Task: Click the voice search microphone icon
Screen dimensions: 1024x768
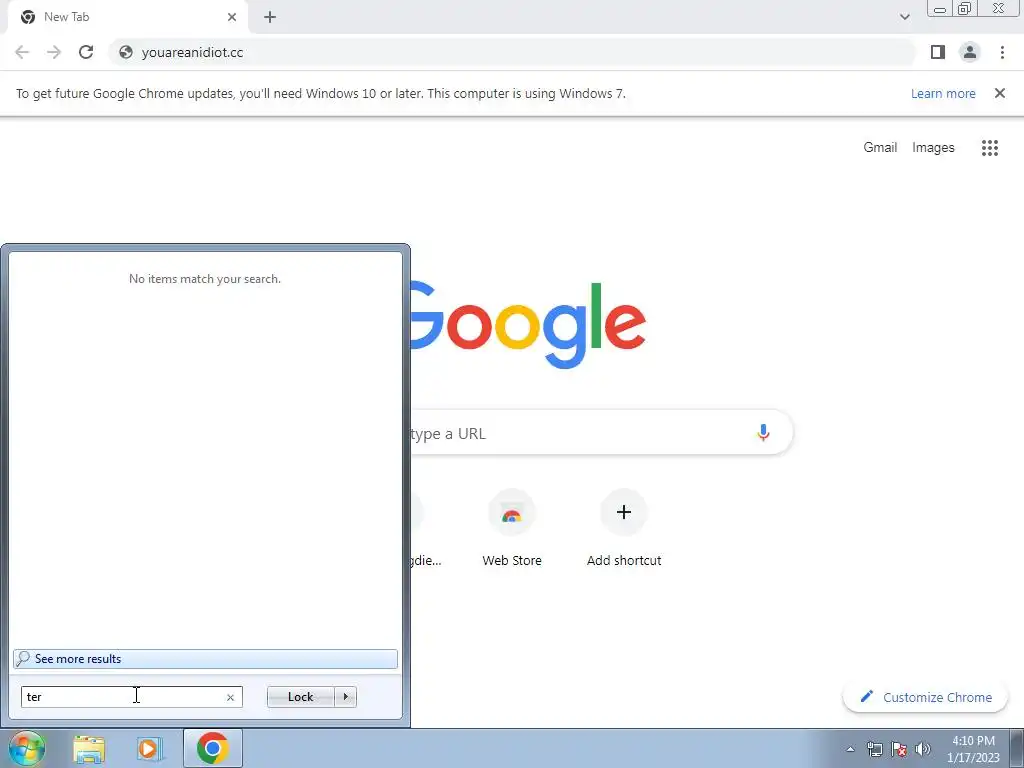Action: [x=763, y=432]
